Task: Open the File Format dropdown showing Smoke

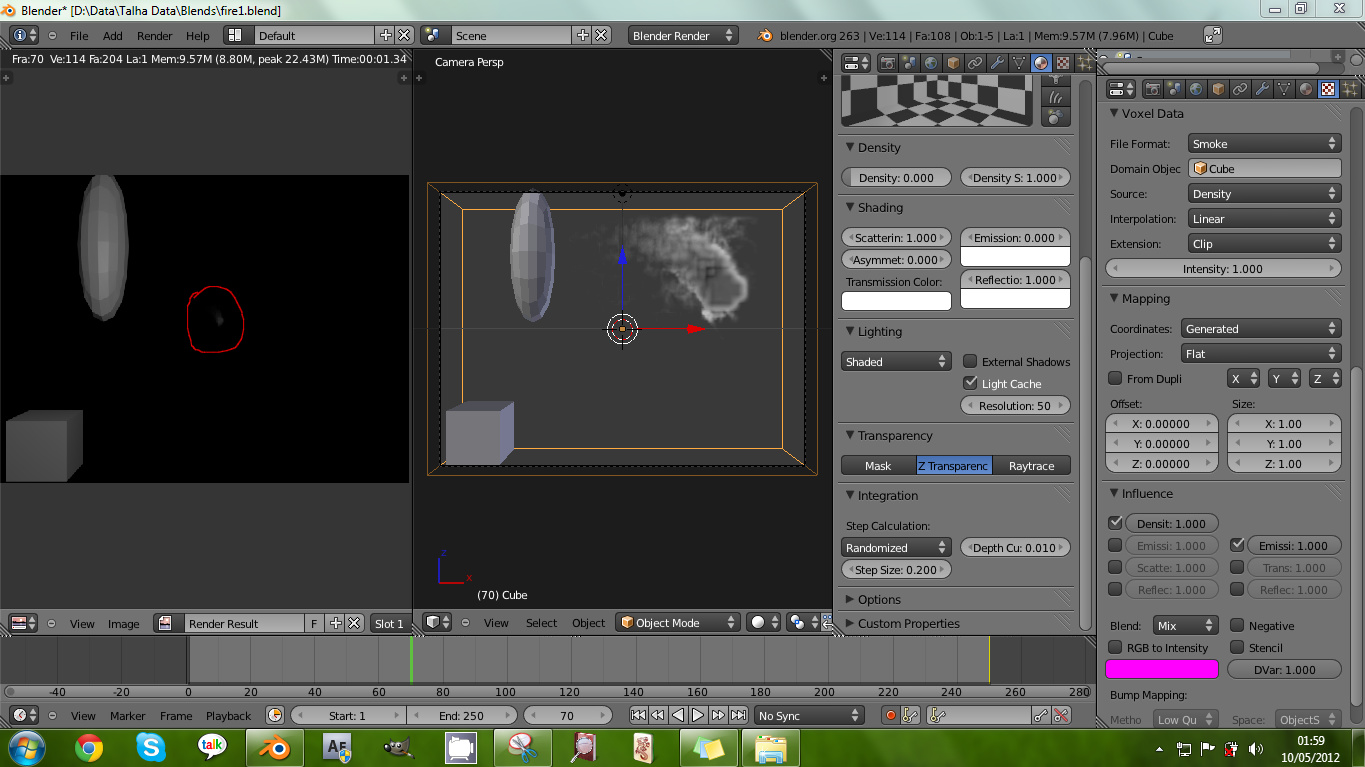Action: 1264,143
